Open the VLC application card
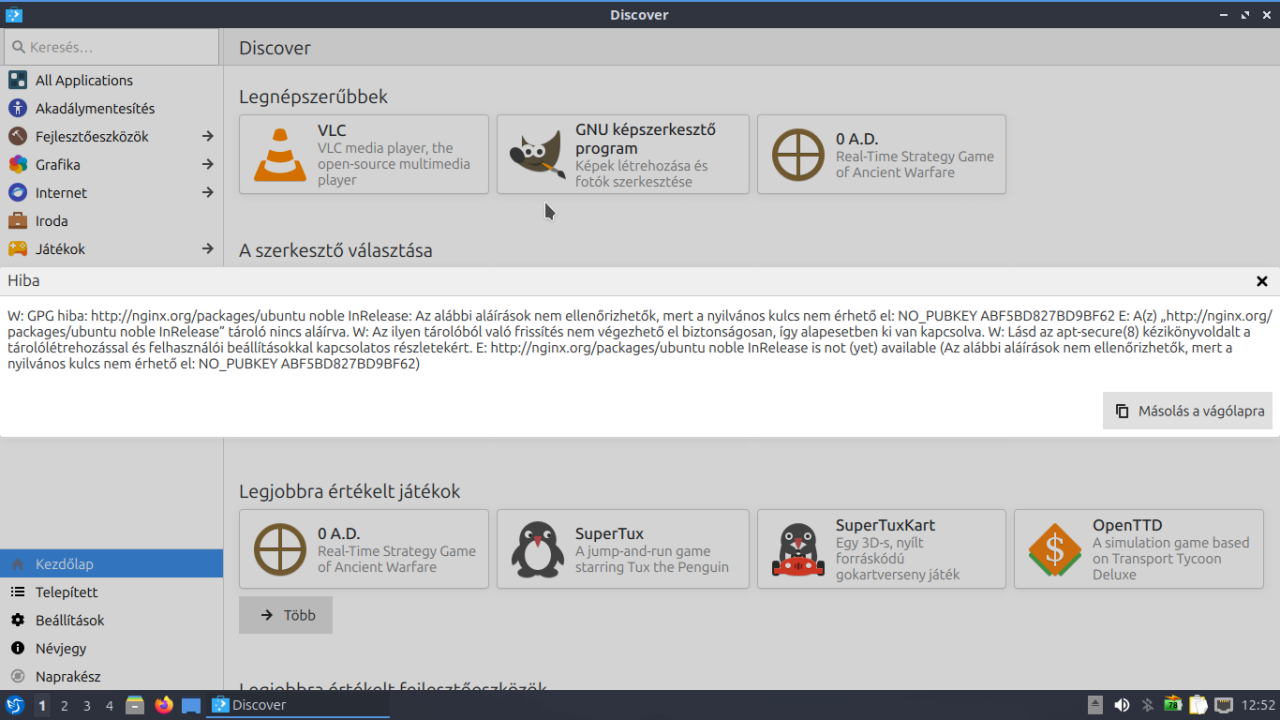Image resolution: width=1280 pixels, height=720 pixels. tap(364, 154)
